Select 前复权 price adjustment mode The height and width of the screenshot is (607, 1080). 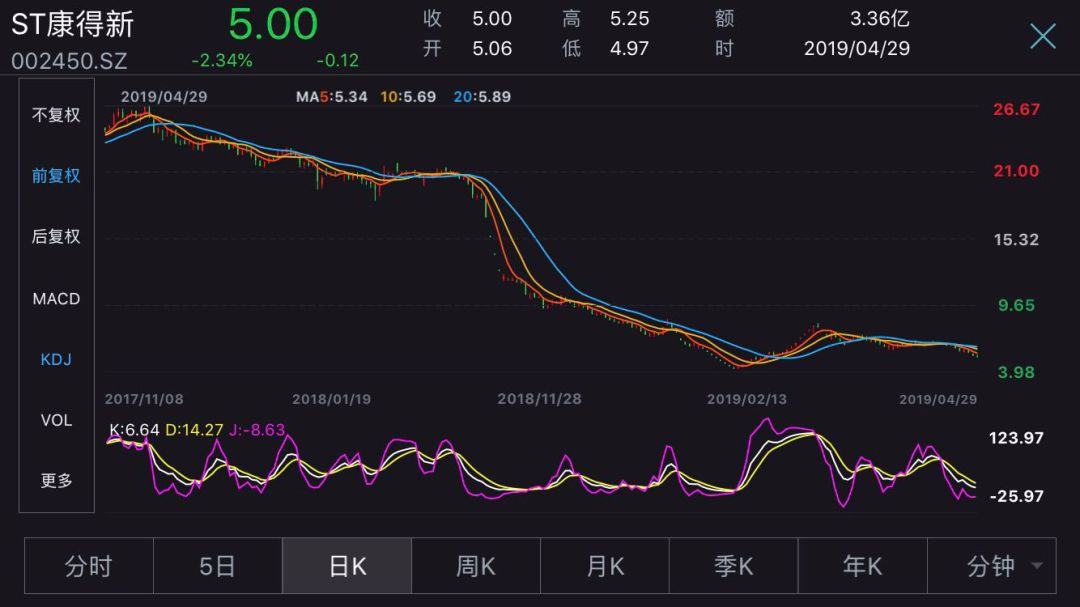(56, 176)
